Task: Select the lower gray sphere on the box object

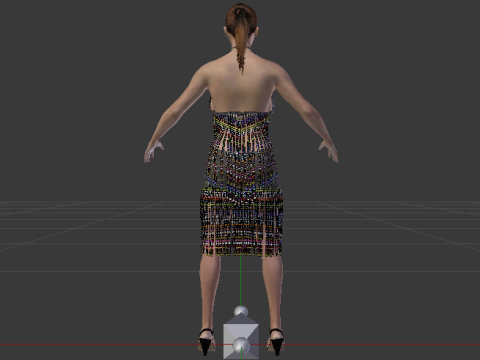Action: coord(241,346)
